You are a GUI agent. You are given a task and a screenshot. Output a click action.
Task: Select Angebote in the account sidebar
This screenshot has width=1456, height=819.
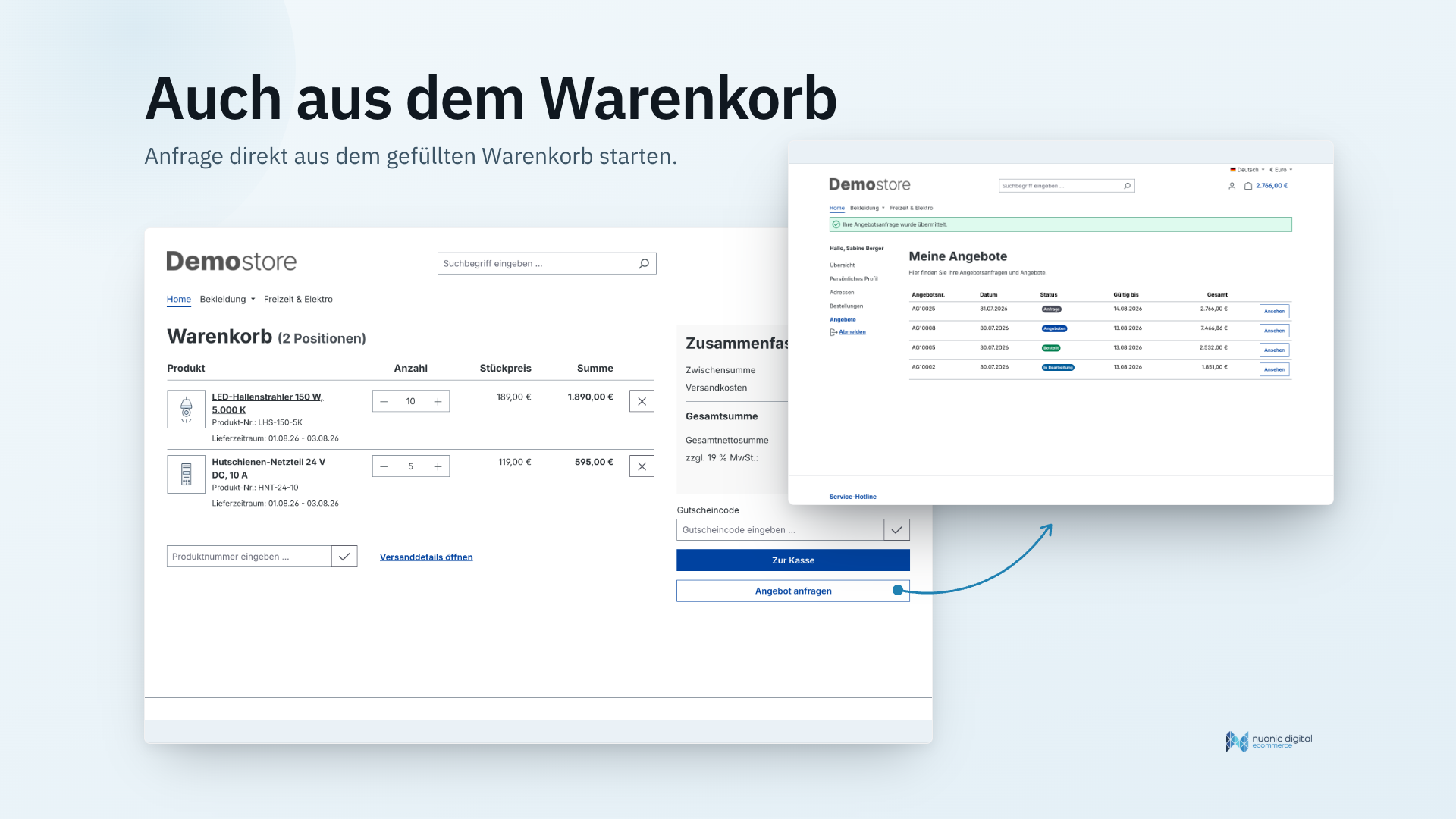click(843, 320)
